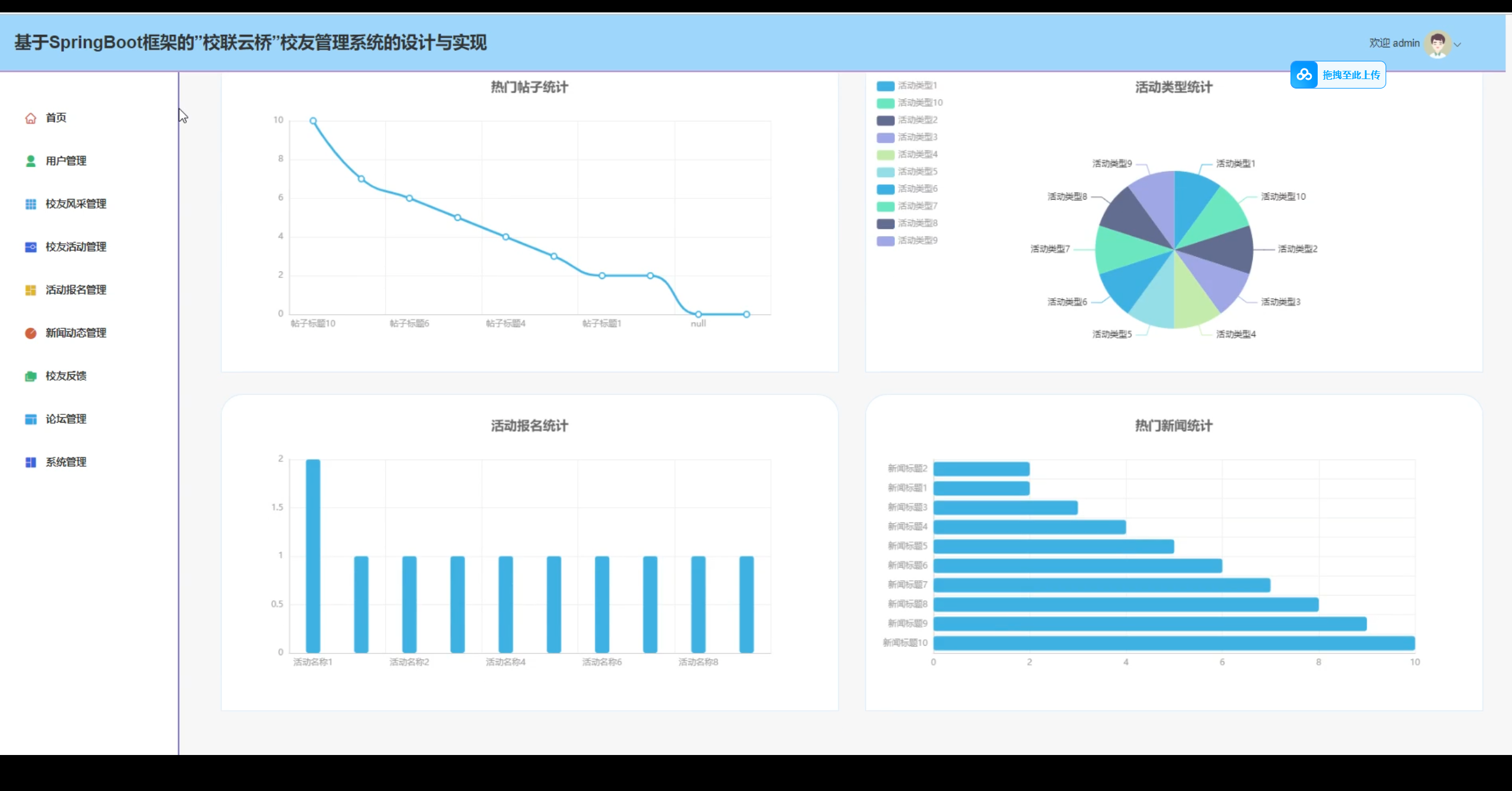
Task: Toggle the 活动类型10 legend item
Action: tap(920, 103)
